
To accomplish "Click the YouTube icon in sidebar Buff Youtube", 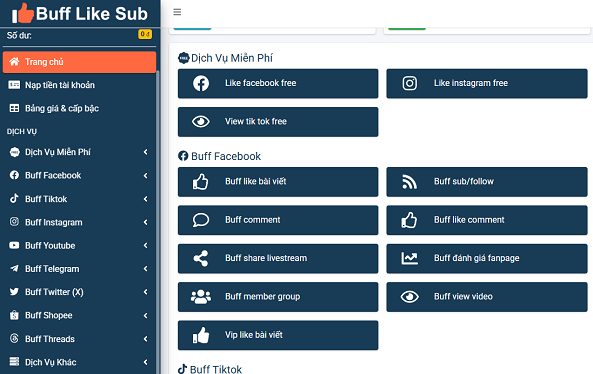I will [14, 245].
